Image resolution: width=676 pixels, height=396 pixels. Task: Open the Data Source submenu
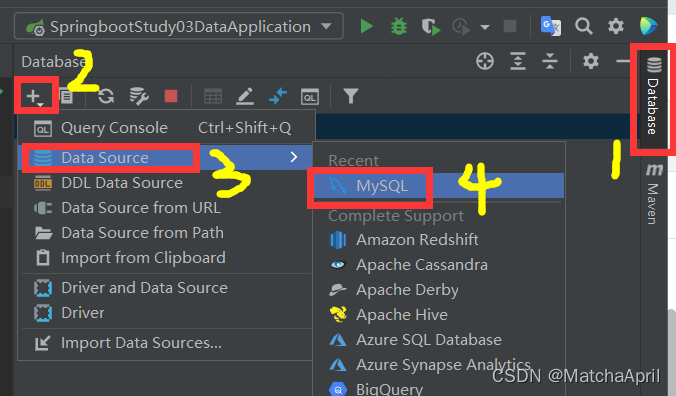point(166,157)
